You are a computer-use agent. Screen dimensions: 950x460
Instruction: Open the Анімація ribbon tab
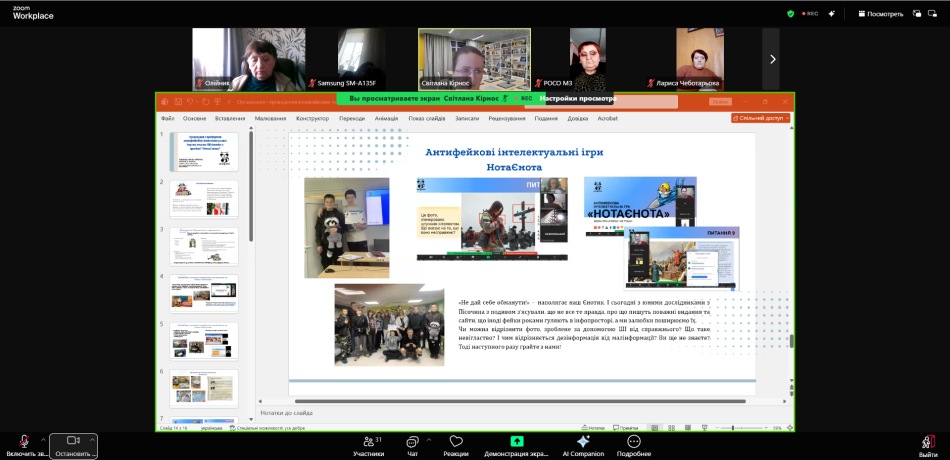(386, 118)
